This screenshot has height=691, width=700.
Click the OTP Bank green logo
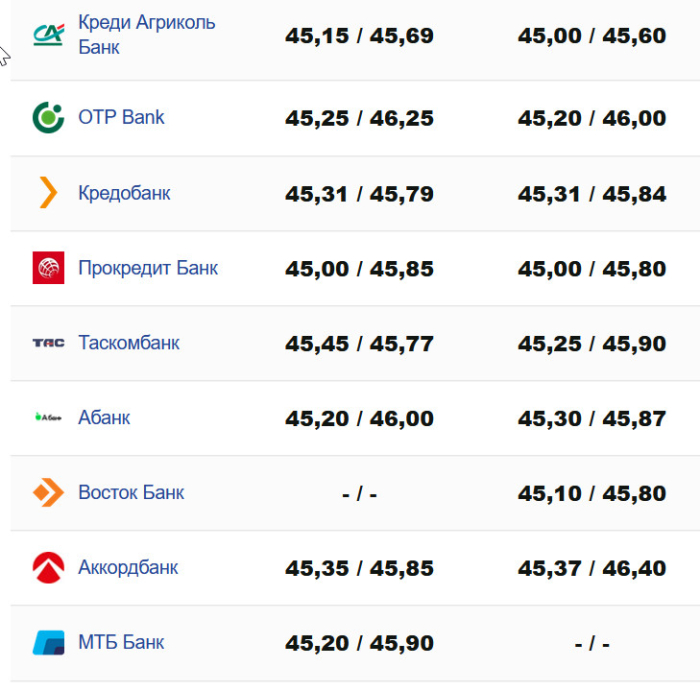(x=48, y=118)
